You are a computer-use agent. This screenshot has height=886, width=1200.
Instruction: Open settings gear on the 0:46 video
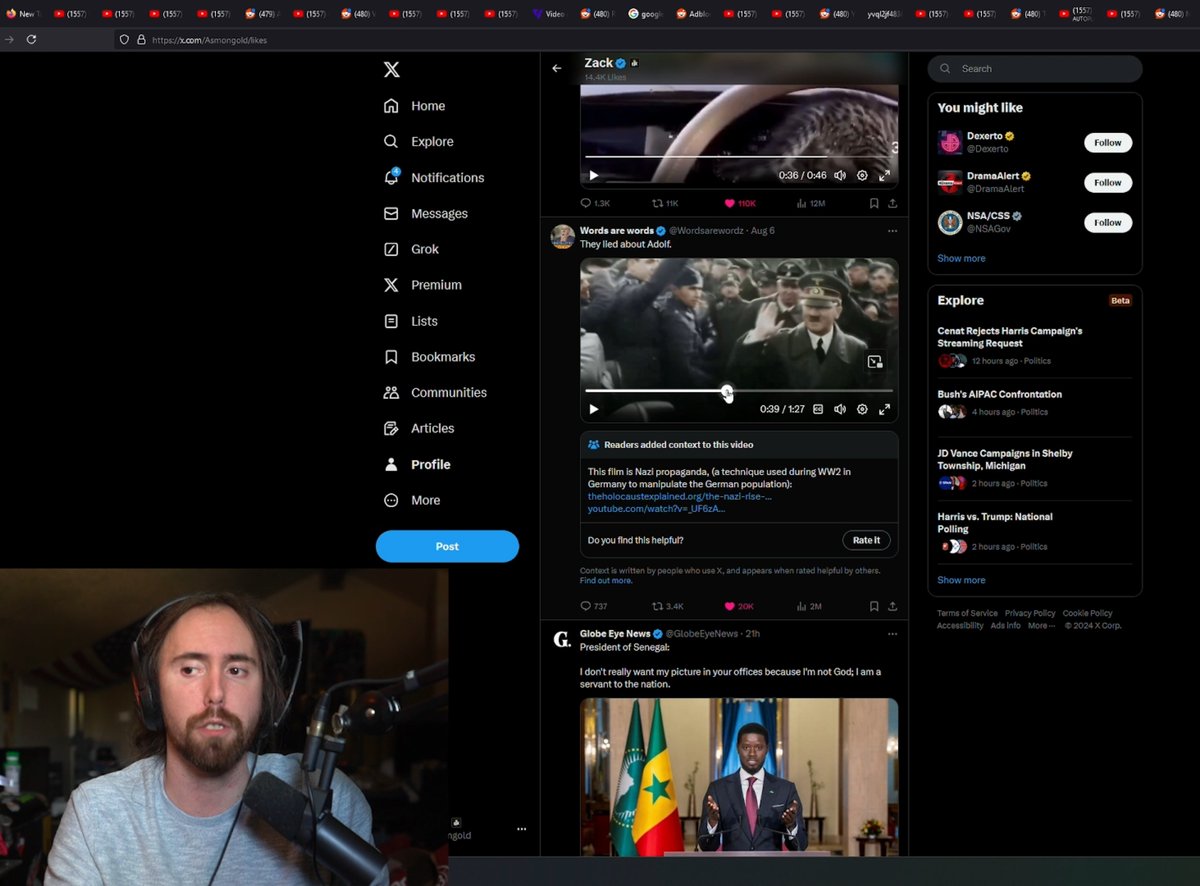coord(862,175)
